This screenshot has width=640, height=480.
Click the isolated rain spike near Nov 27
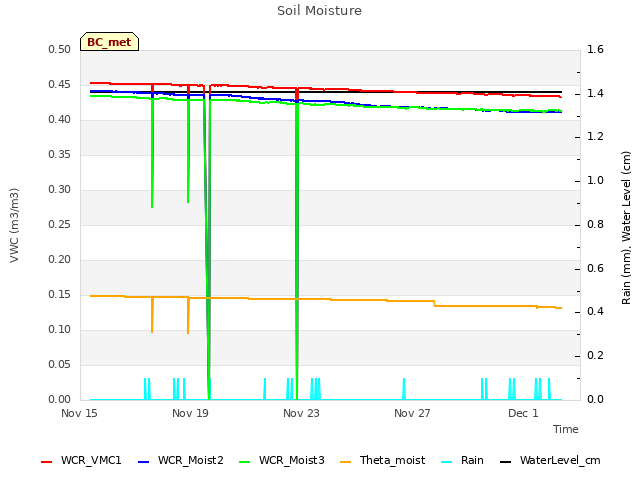click(404, 389)
